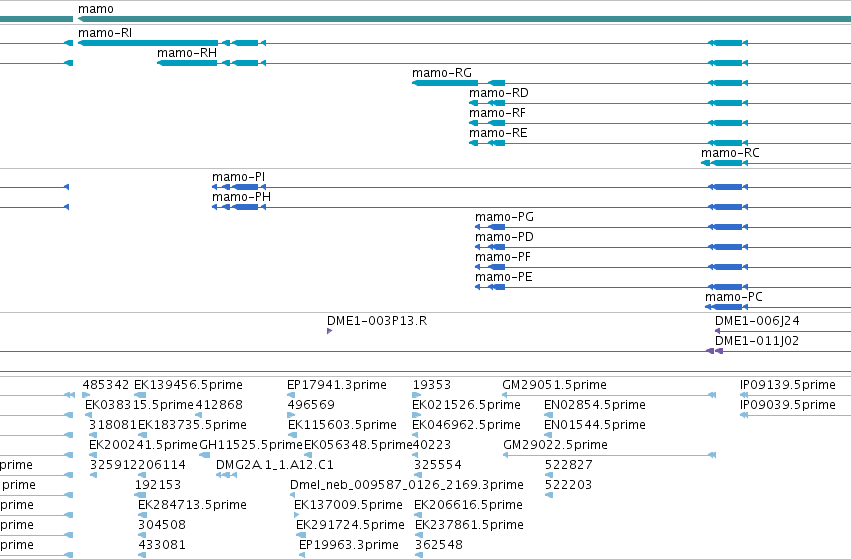The height and width of the screenshot is (560, 851).
Task: Select the mamo-RH transcript label
Action: (187, 53)
